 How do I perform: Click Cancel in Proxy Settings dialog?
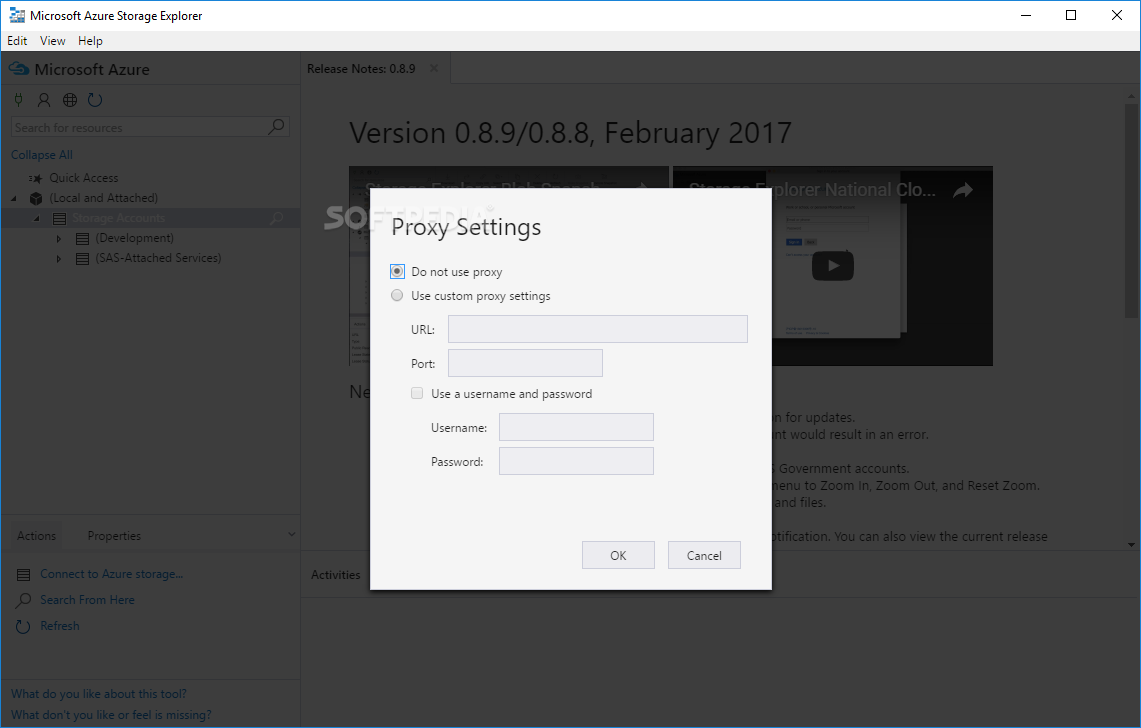[x=704, y=555]
